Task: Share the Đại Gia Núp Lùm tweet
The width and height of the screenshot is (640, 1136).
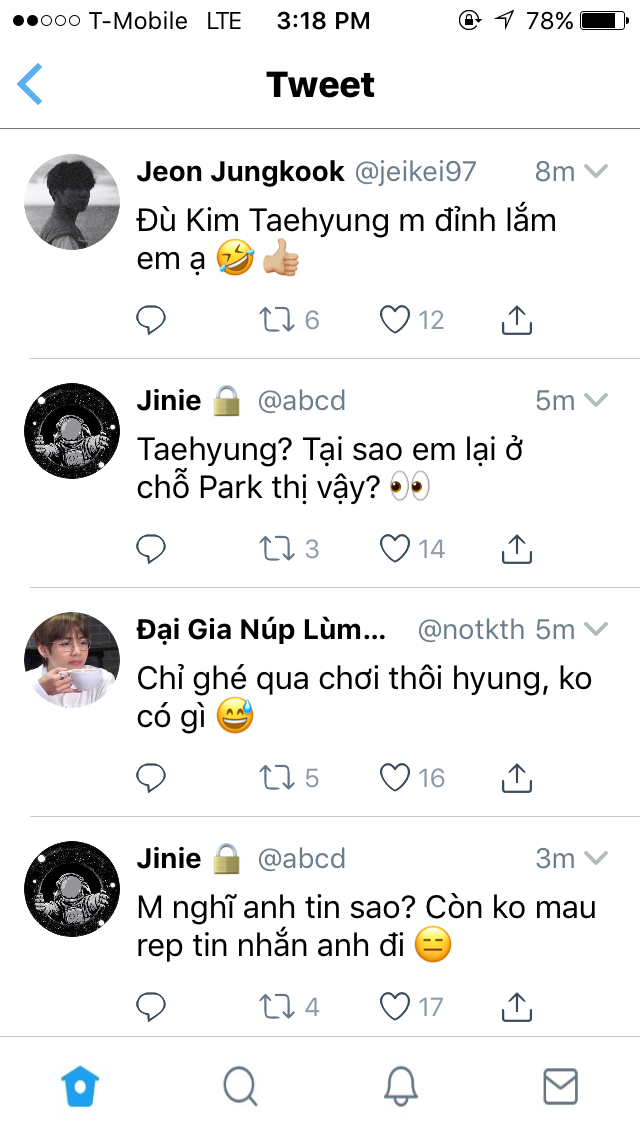Action: [x=515, y=777]
